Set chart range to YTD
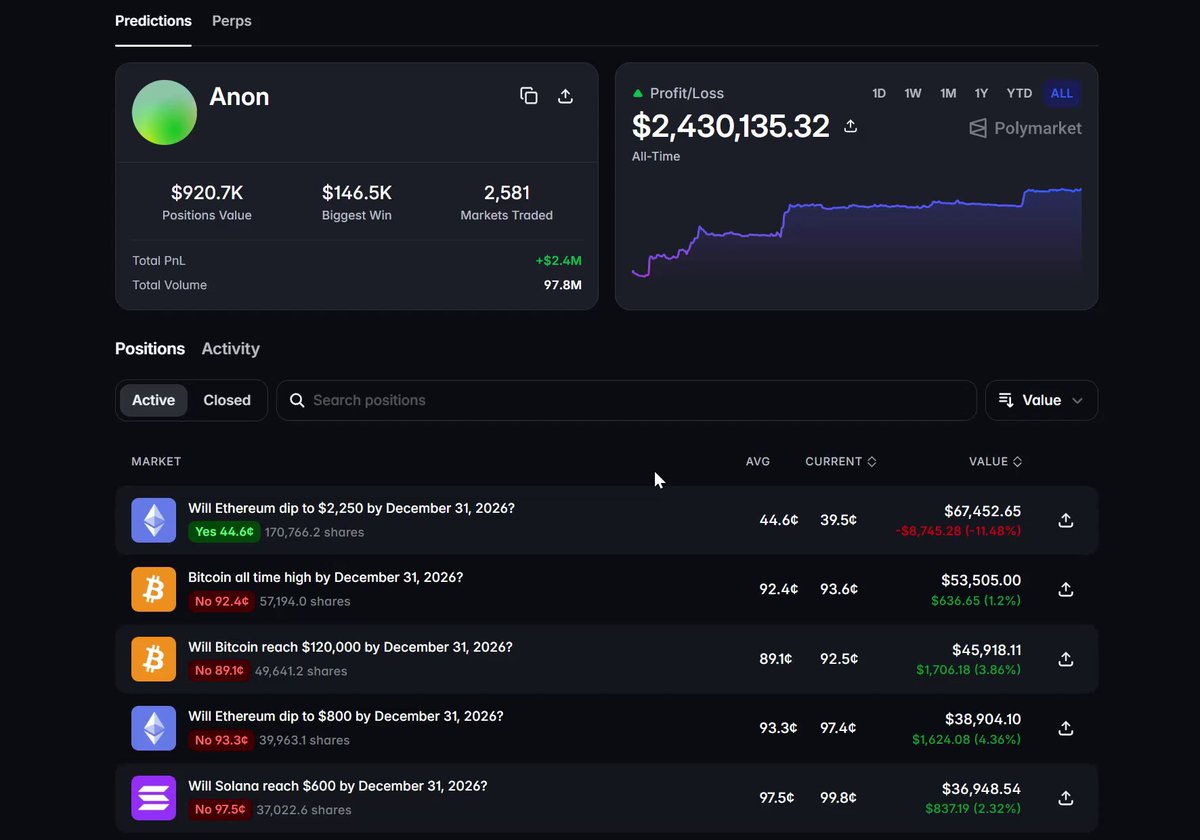1200x840 pixels. [x=1019, y=93]
